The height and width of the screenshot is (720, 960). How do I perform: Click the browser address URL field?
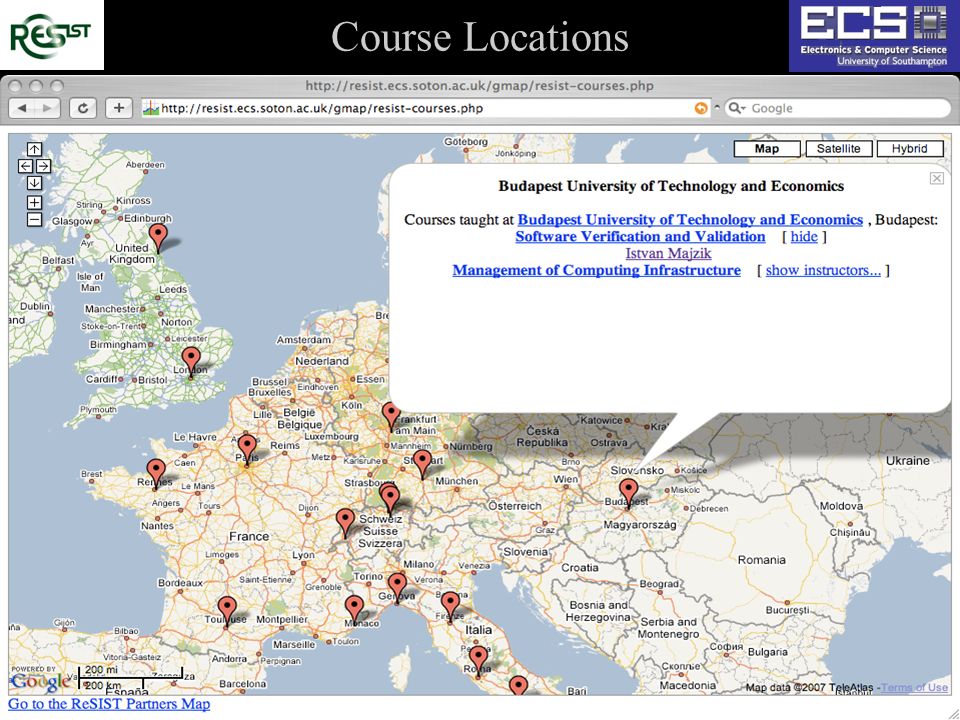(426, 108)
